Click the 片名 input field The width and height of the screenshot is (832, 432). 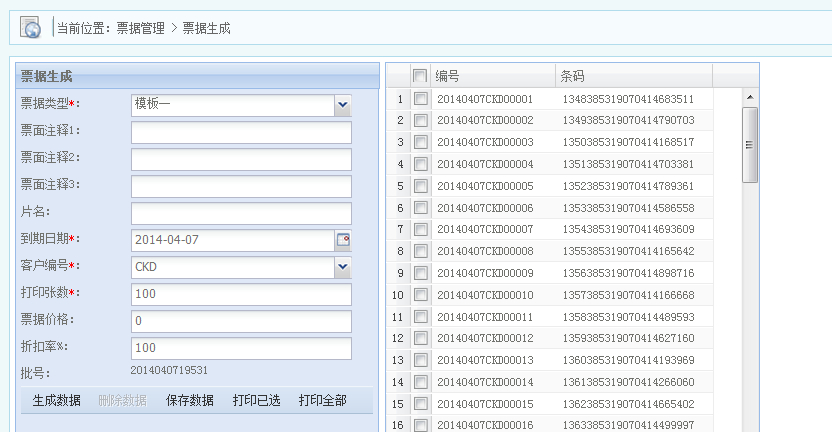point(241,213)
